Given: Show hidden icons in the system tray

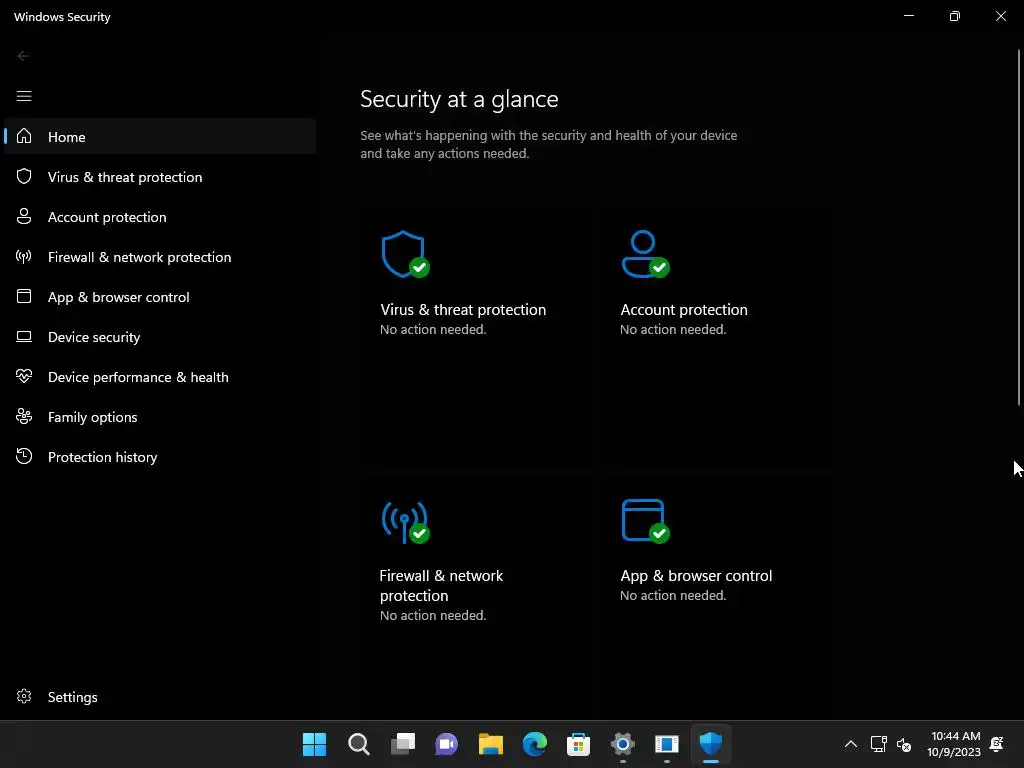Looking at the screenshot, I should 851,744.
